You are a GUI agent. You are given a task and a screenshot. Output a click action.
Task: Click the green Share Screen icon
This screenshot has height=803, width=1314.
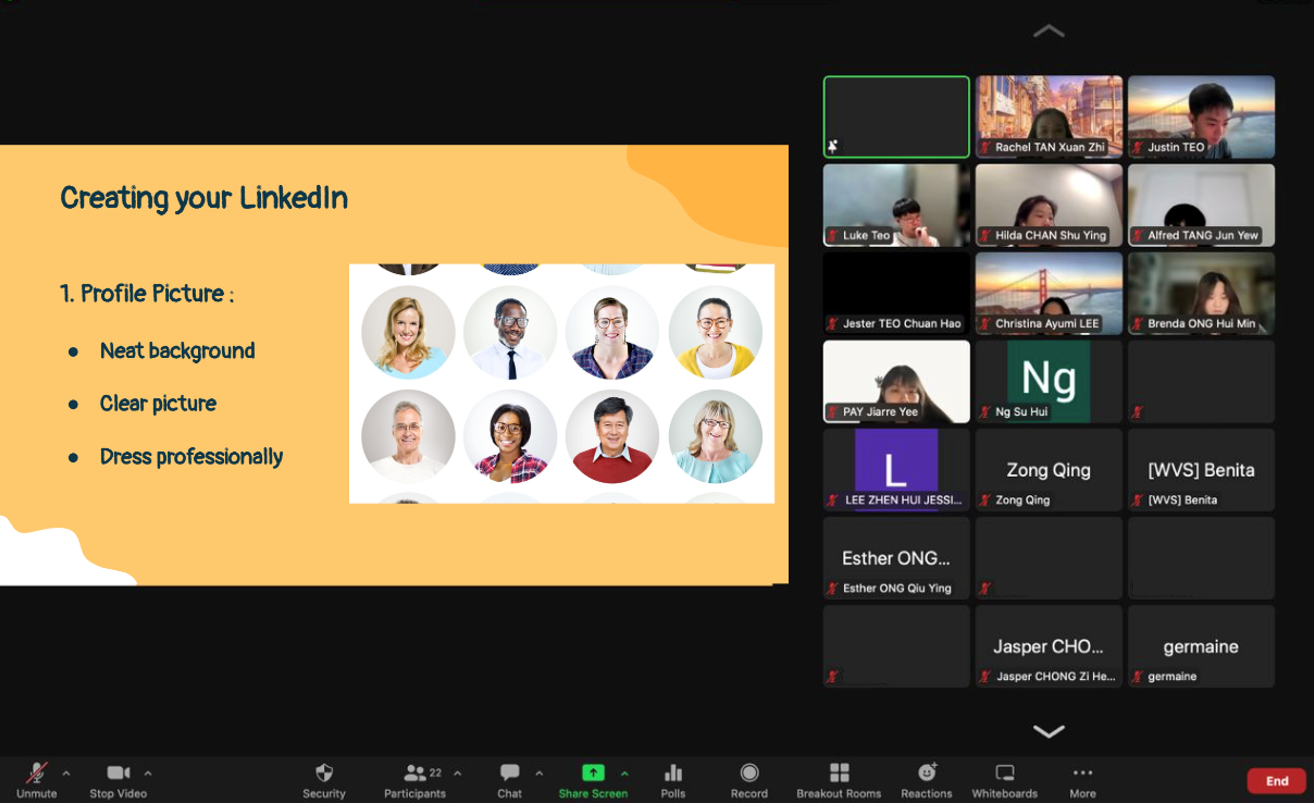[593, 772]
